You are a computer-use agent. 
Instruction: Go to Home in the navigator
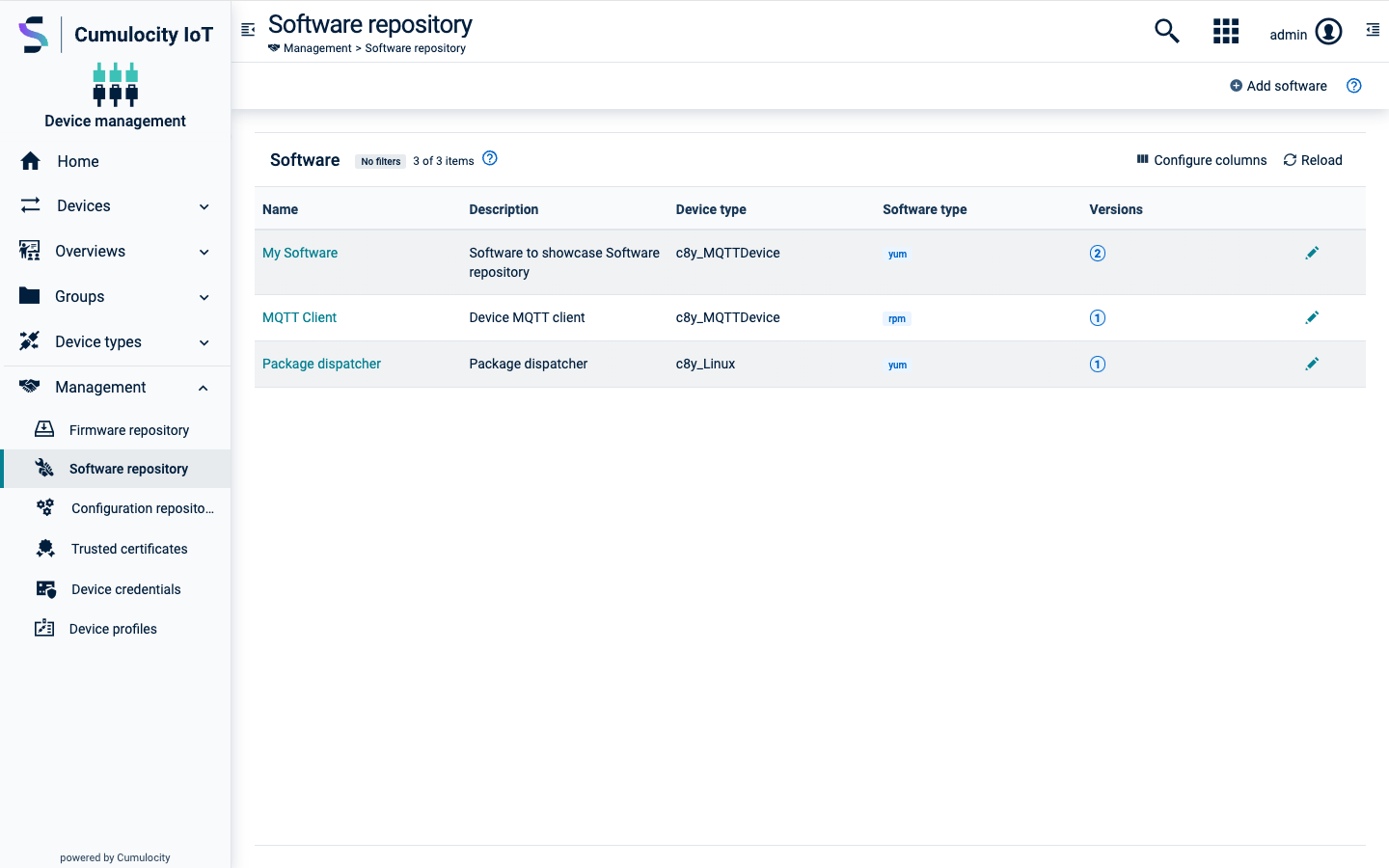click(x=116, y=161)
